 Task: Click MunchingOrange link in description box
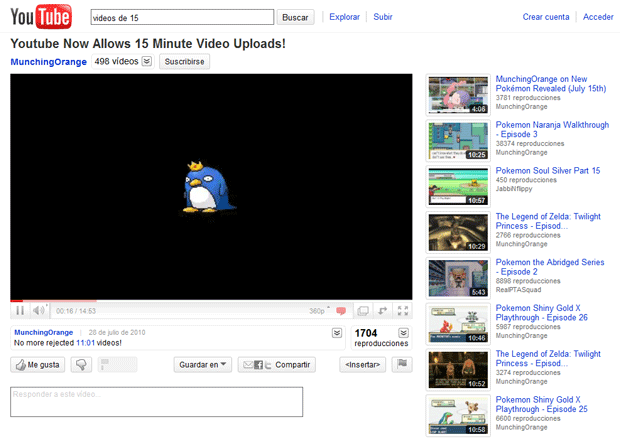tap(43, 332)
